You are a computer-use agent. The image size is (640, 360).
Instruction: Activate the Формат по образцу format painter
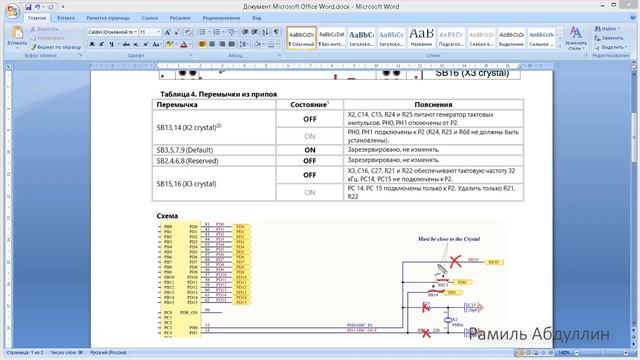coord(56,47)
